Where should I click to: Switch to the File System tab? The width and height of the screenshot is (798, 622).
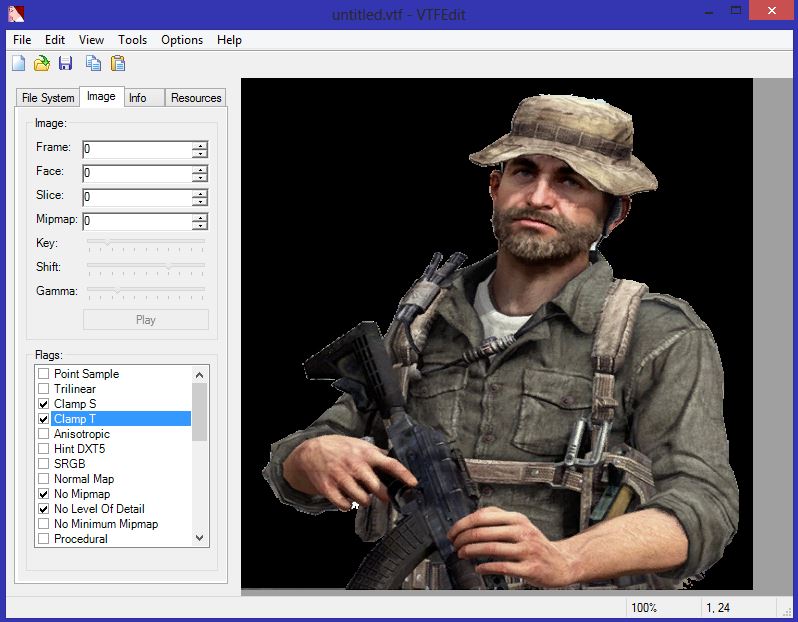click(48, 98)
